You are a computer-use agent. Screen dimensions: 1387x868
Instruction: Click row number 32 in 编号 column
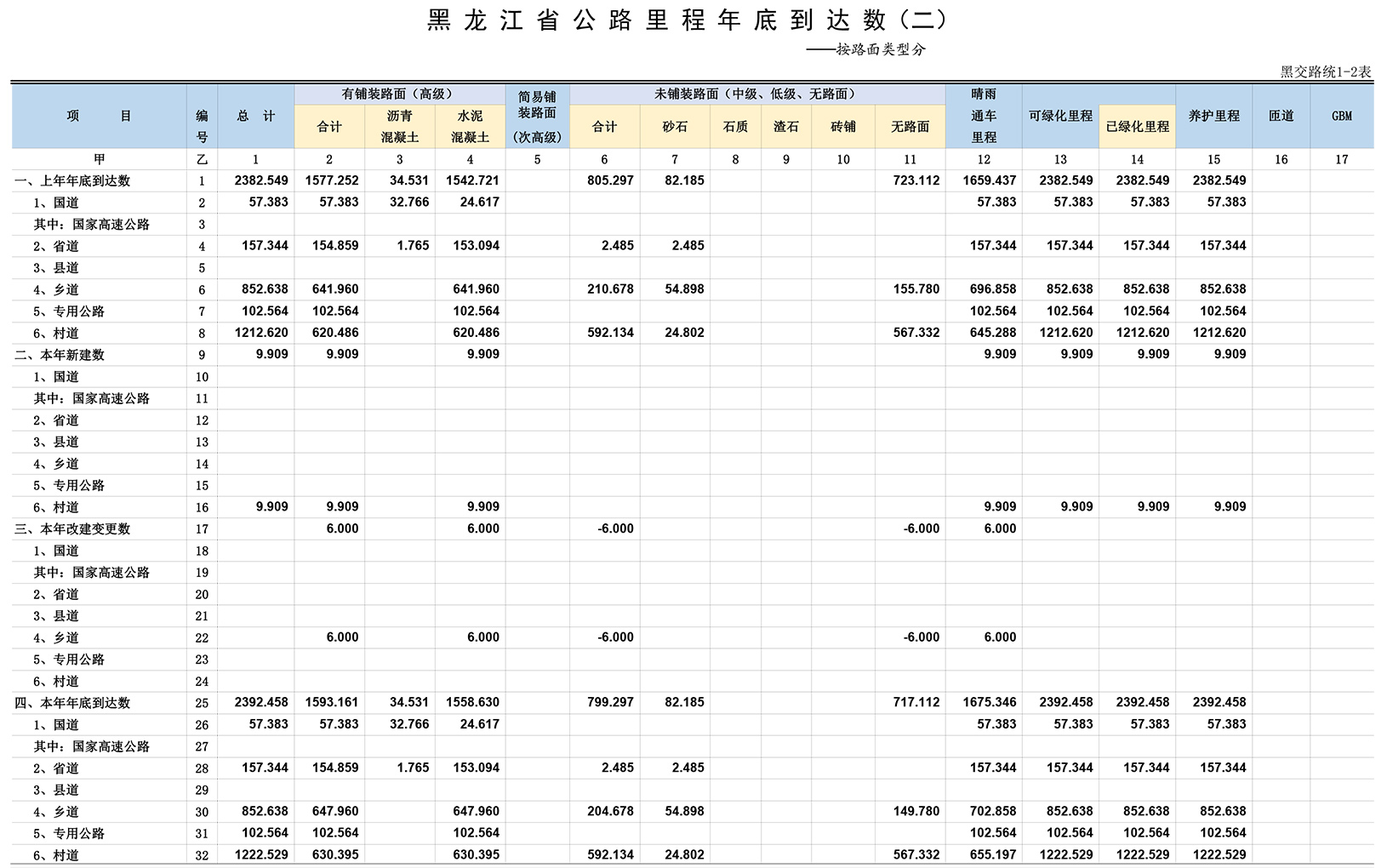(x=202, y=856)
